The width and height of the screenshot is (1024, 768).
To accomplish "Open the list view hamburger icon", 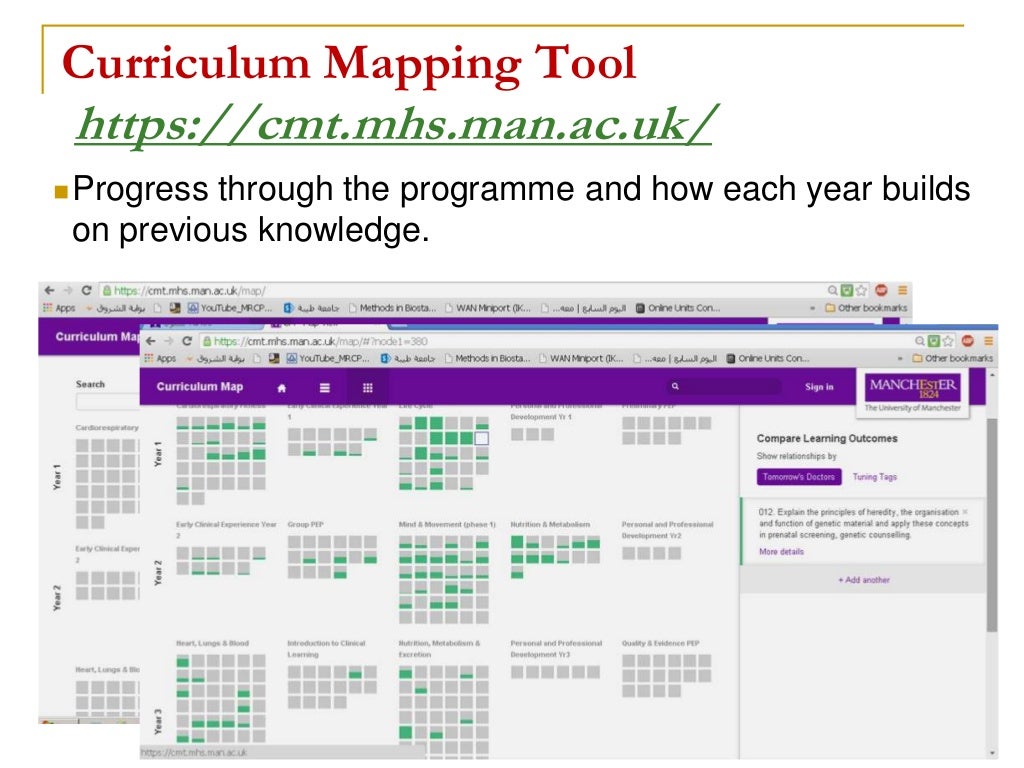I will [324, 388].
